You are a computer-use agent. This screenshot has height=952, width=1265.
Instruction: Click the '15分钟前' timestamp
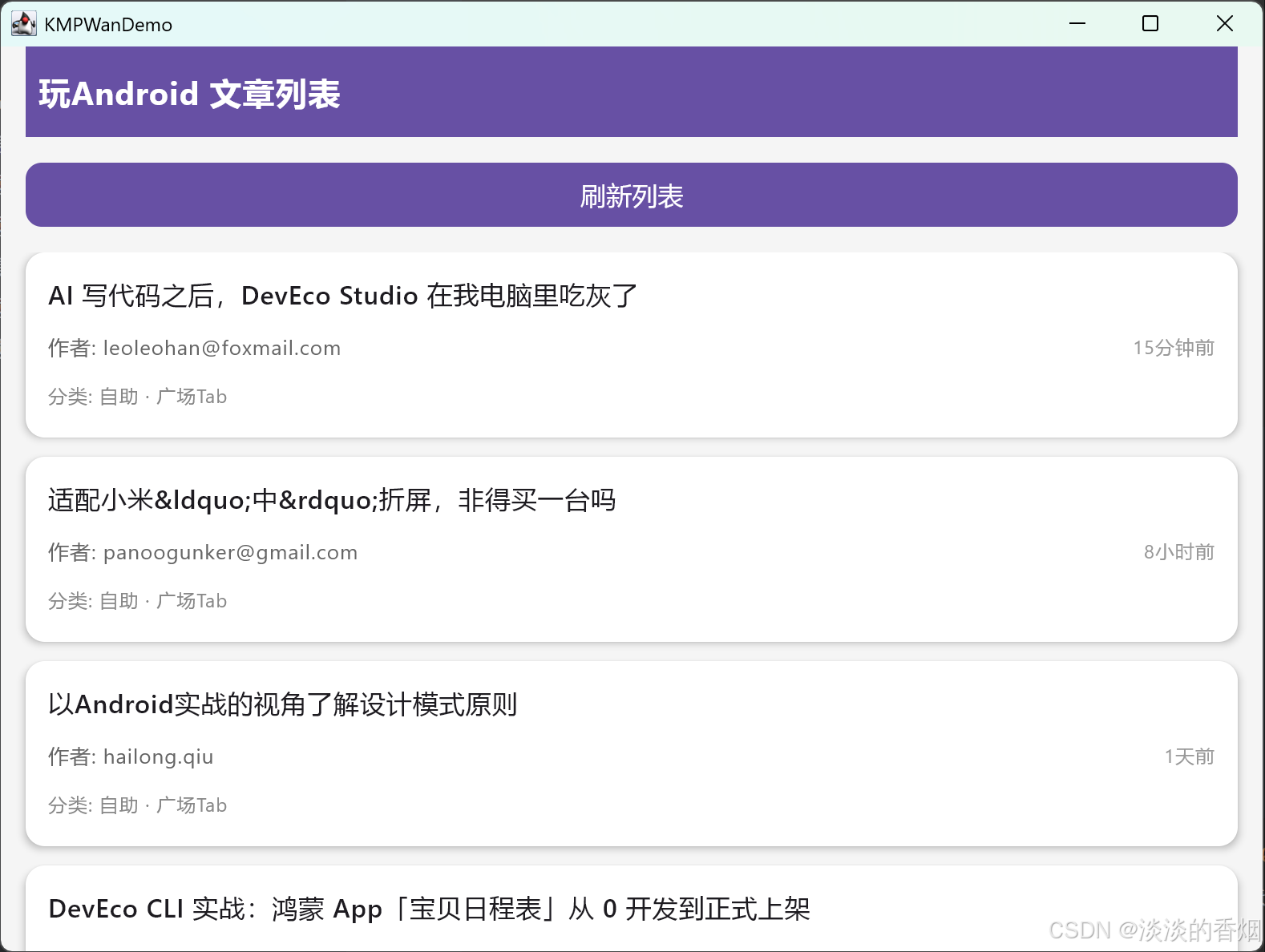click(x=1174, y=348)
